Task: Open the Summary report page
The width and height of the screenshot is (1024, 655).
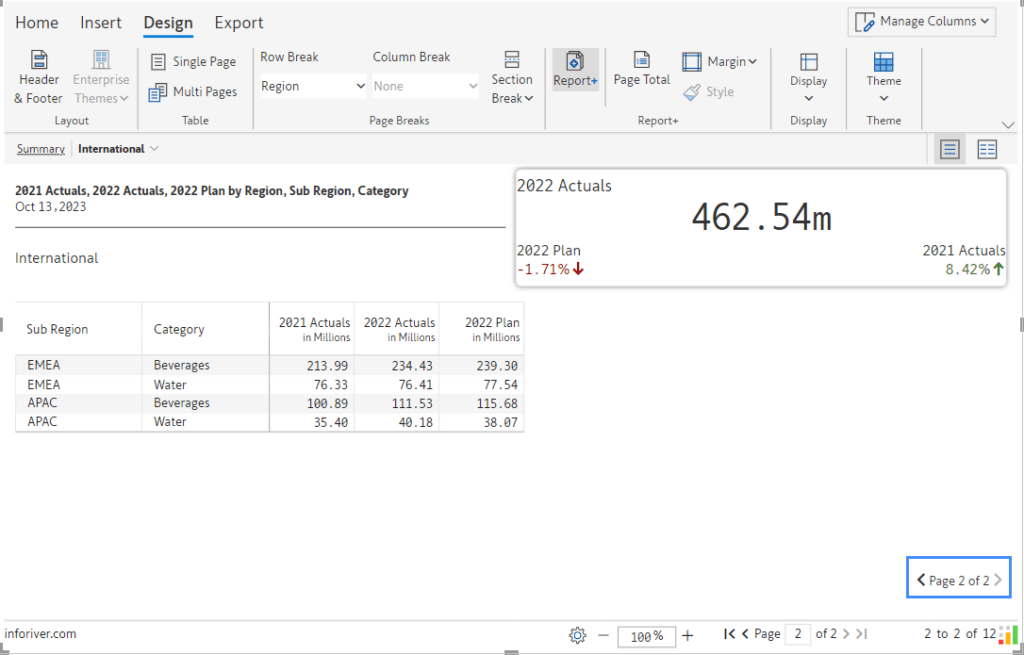Action: coord(40,148)
